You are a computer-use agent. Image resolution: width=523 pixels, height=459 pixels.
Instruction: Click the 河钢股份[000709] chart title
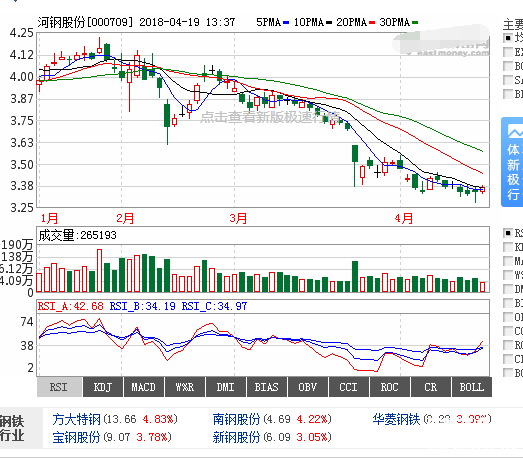(x=85, y=22)
